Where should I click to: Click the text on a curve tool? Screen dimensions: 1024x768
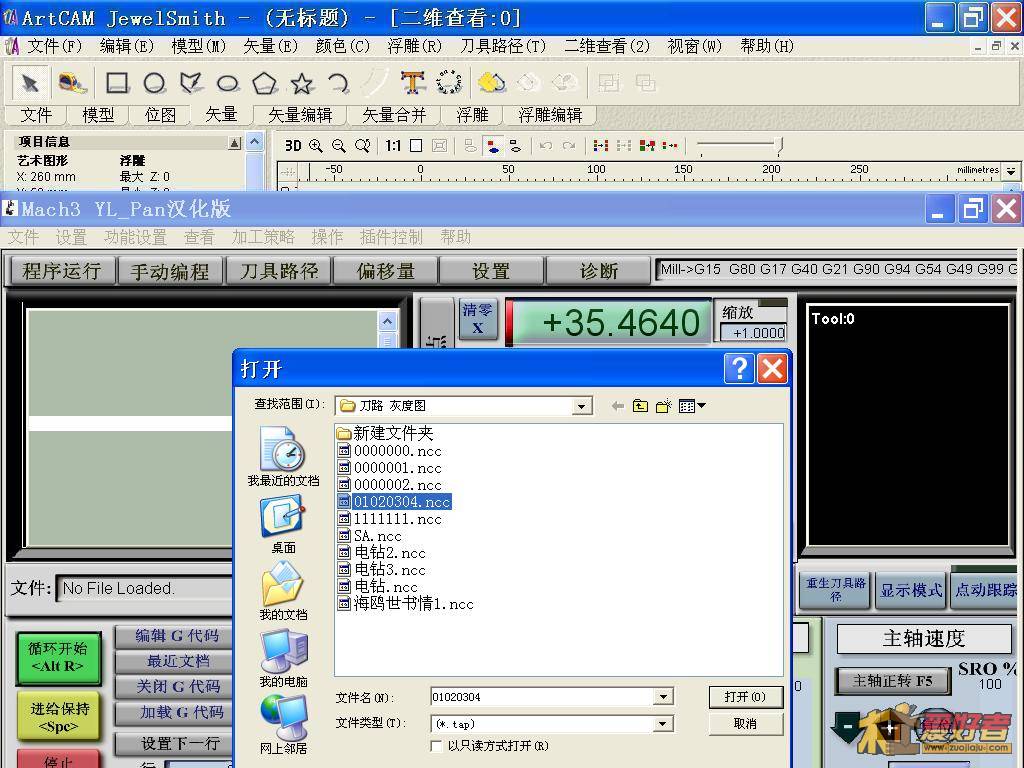point(449,83)
